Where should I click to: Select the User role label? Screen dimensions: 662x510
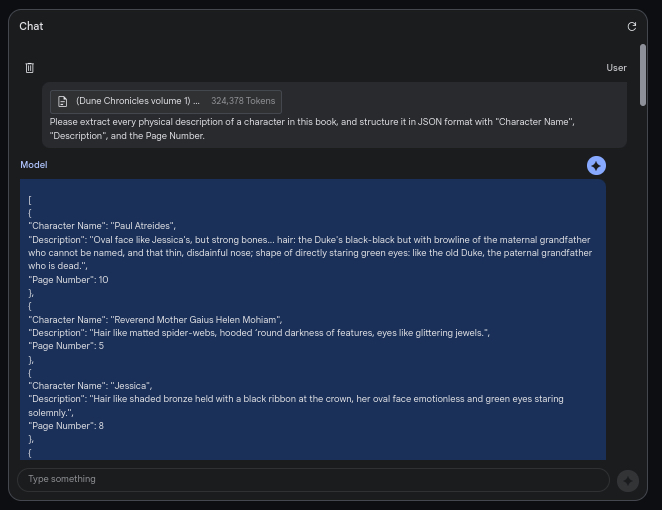[616, 68]
